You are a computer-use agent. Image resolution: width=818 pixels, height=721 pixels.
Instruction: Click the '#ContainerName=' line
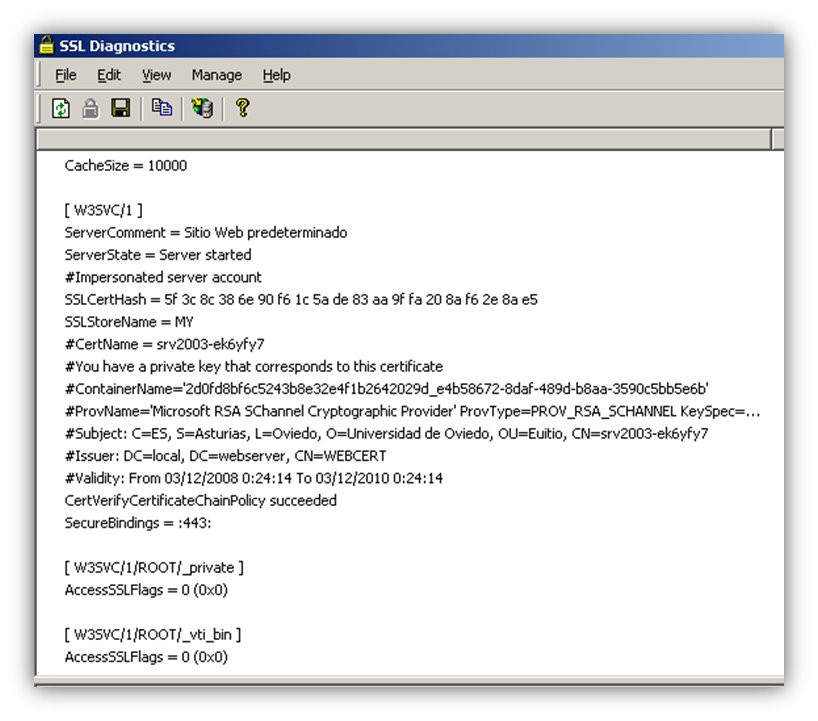tap(386, 389)
